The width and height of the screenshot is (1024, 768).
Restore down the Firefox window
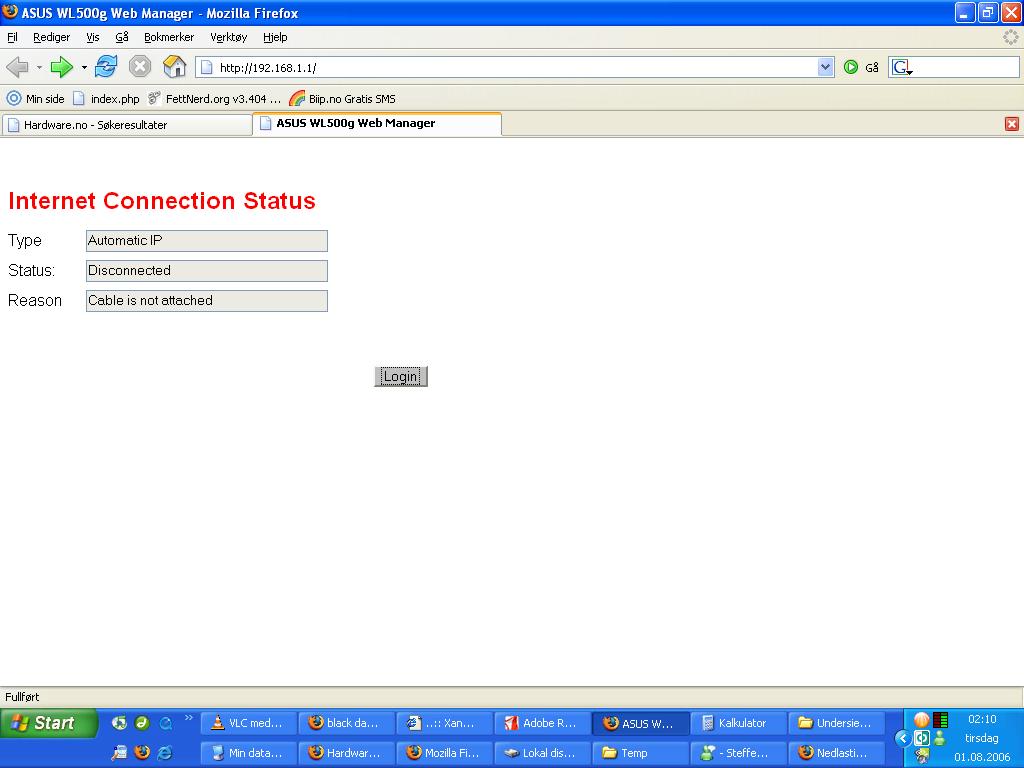987,12
